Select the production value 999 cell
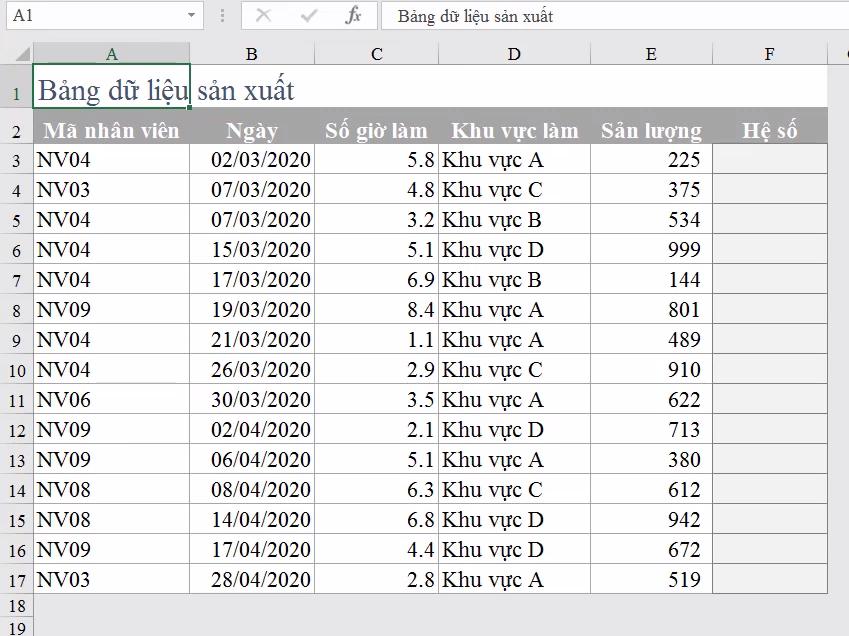This screenshot has width=849, height=636. coord(652,250)
